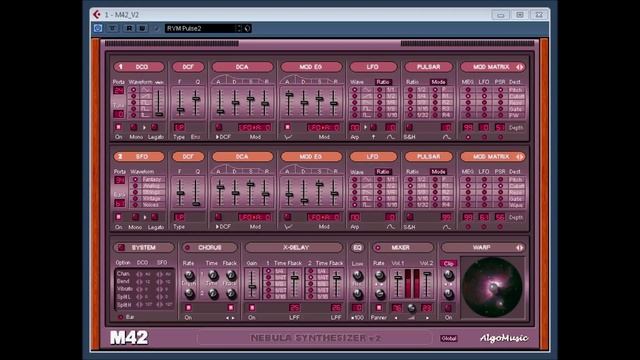
Task: Click the Cubase plugin bypass power icon
Action: pos(98,28)
